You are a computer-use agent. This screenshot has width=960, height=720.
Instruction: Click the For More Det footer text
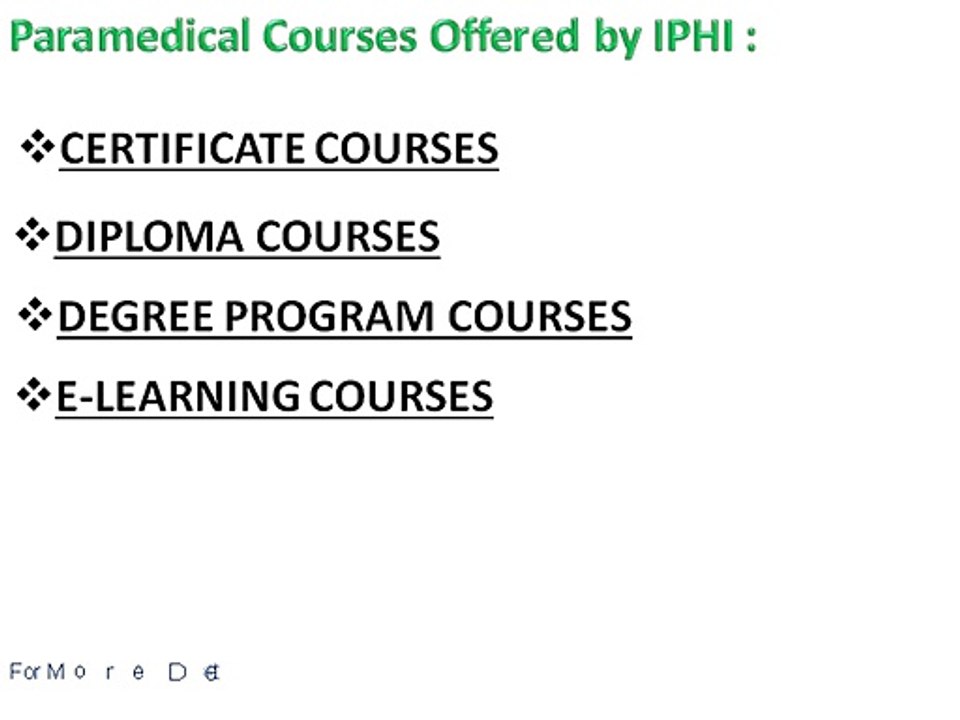[x=114, y=672]
